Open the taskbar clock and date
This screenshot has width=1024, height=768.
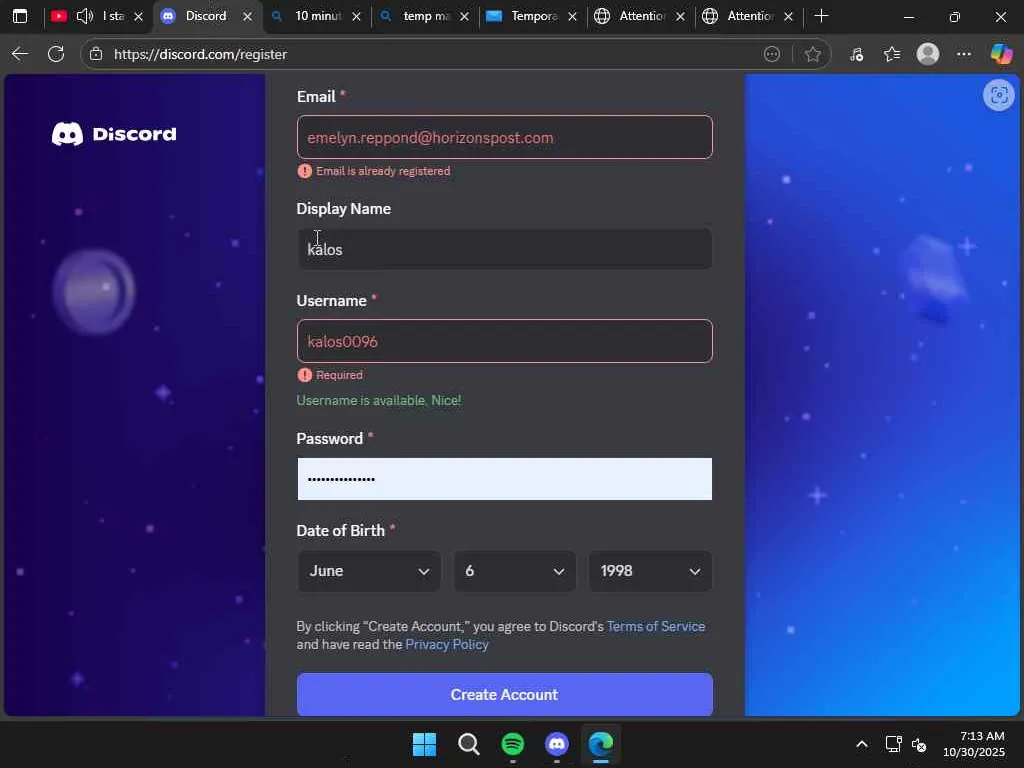(x=974, y=744)
